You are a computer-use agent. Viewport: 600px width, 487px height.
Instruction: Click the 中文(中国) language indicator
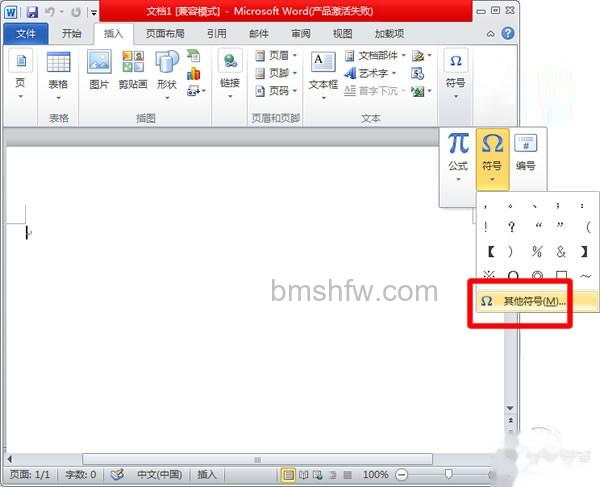pos(160,475)
